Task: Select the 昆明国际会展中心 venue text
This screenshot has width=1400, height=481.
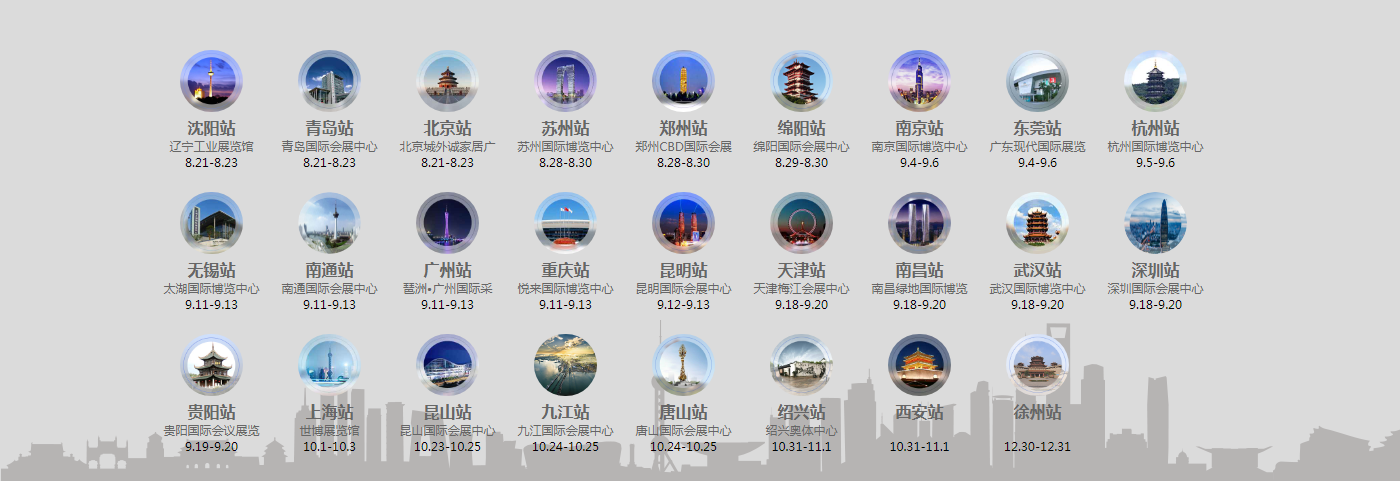Action: pyautogui.click(x=683, y=289)
